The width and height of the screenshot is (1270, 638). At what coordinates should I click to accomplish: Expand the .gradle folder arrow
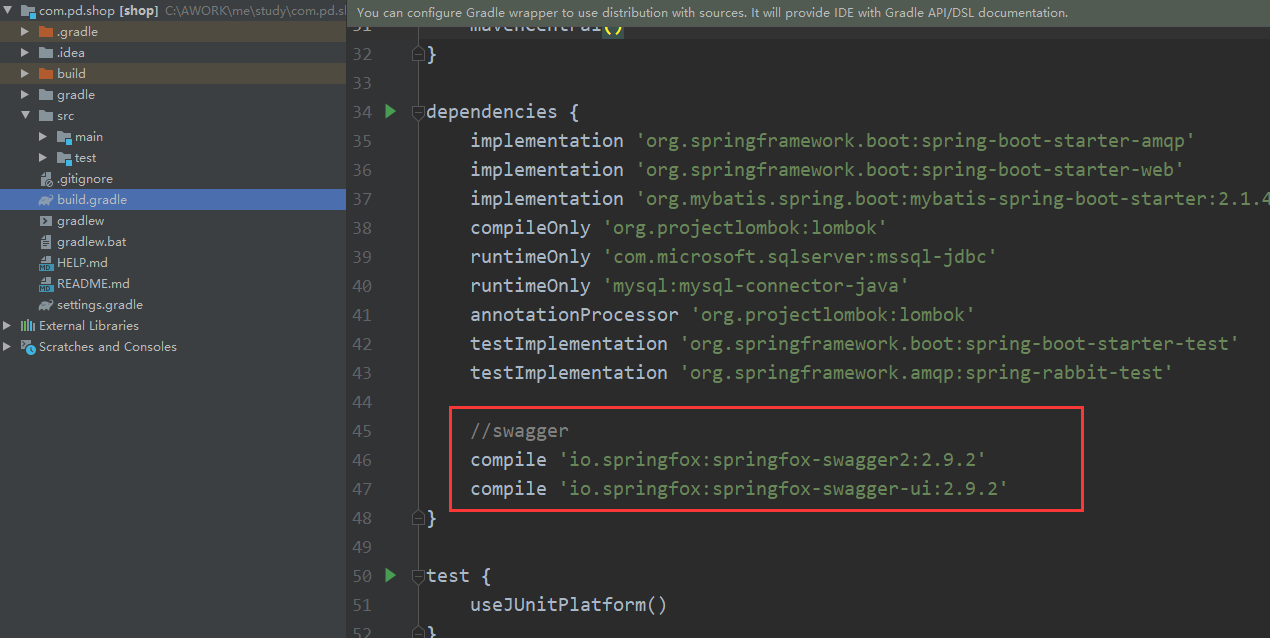25,31
